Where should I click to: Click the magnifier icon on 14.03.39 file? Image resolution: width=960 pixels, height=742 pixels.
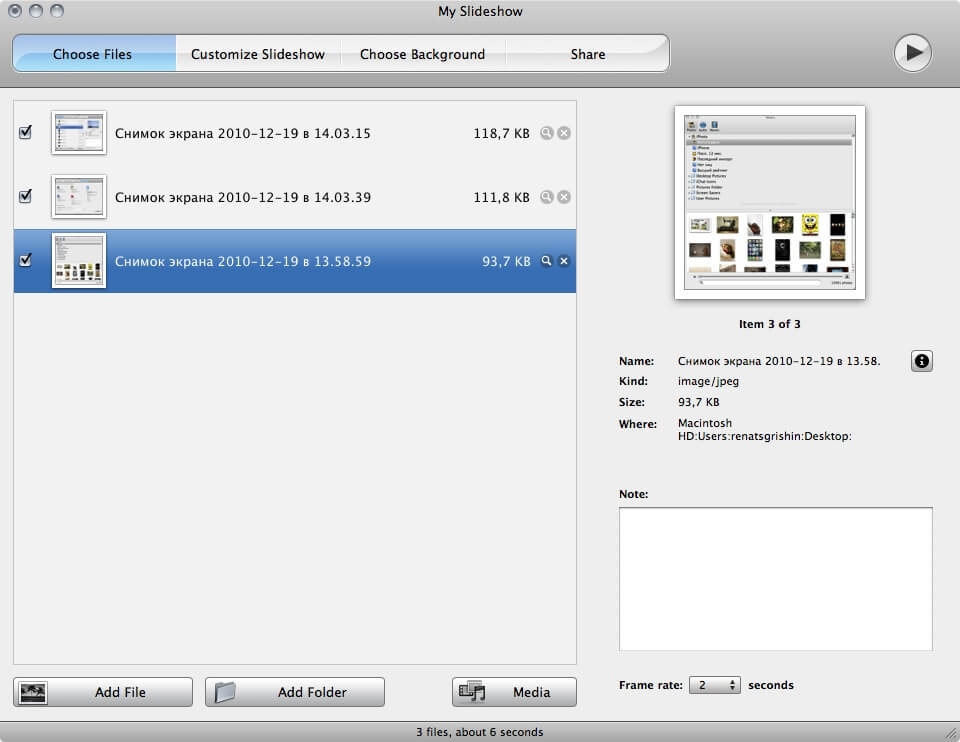coord(546,197)
